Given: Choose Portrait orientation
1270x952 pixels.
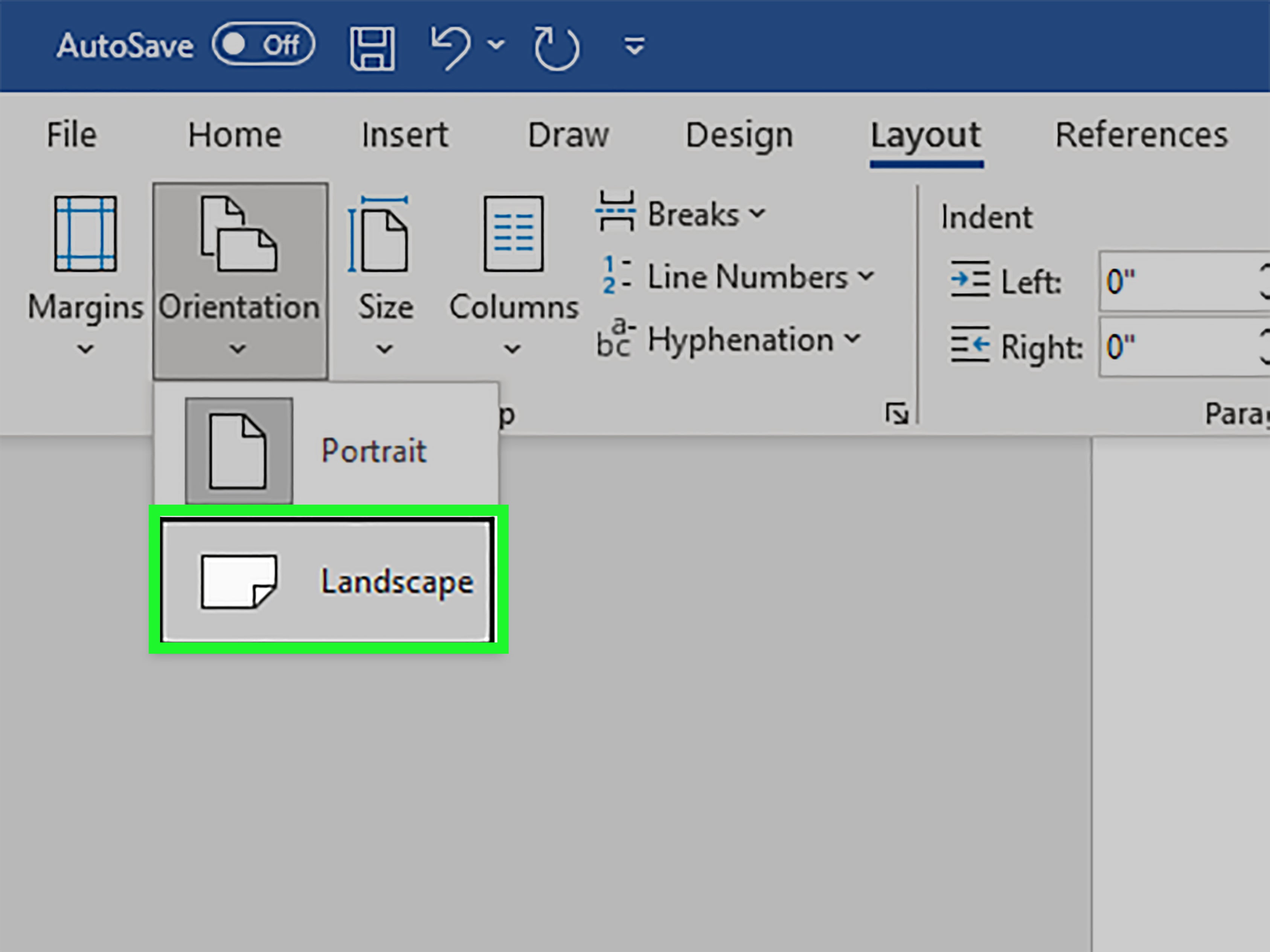Looking at the screenshot, I should 326,450.
